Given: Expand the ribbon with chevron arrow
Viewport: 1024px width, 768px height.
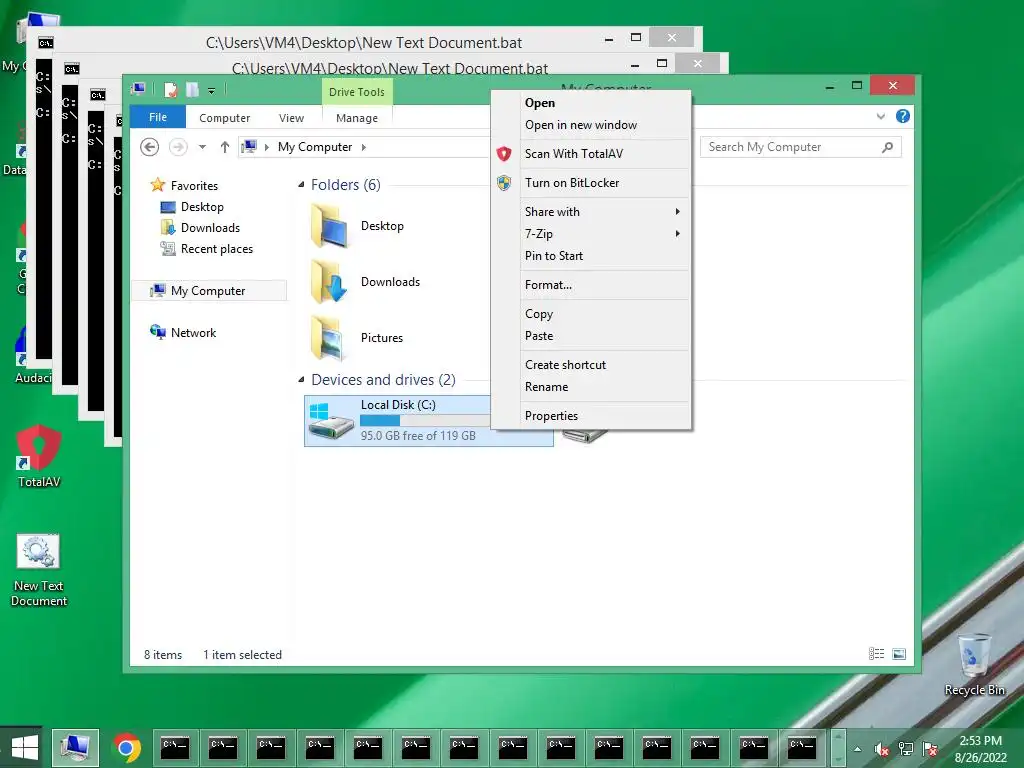Looking at the screenshot, I should [880, 116].
